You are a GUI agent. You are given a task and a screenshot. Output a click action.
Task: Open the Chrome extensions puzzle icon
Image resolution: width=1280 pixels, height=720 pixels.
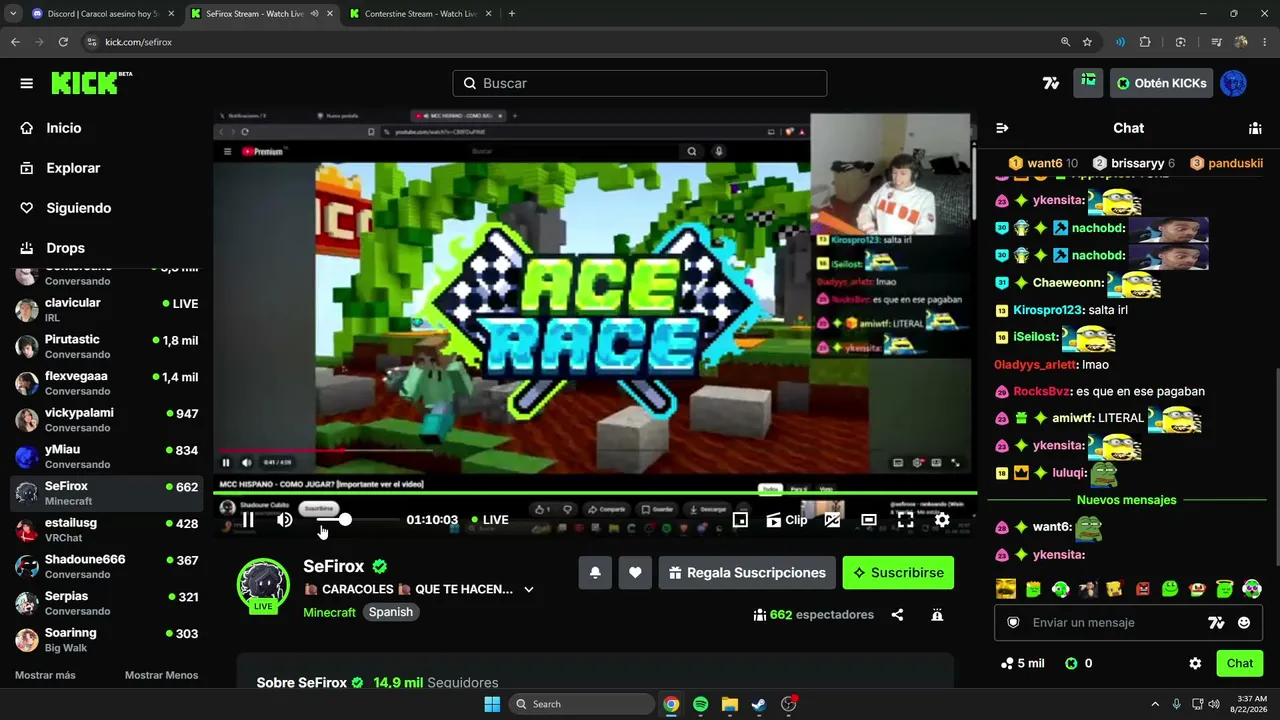point(1145,42)
